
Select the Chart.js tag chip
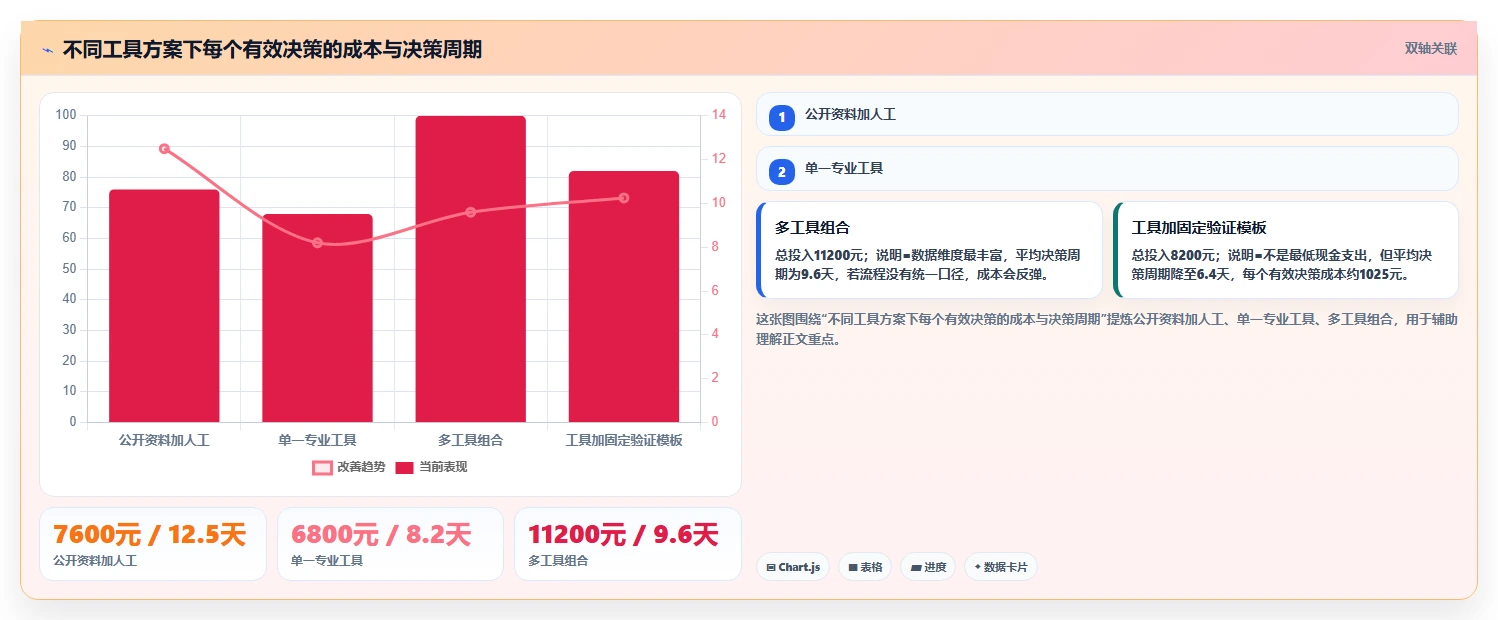point(792,567)
